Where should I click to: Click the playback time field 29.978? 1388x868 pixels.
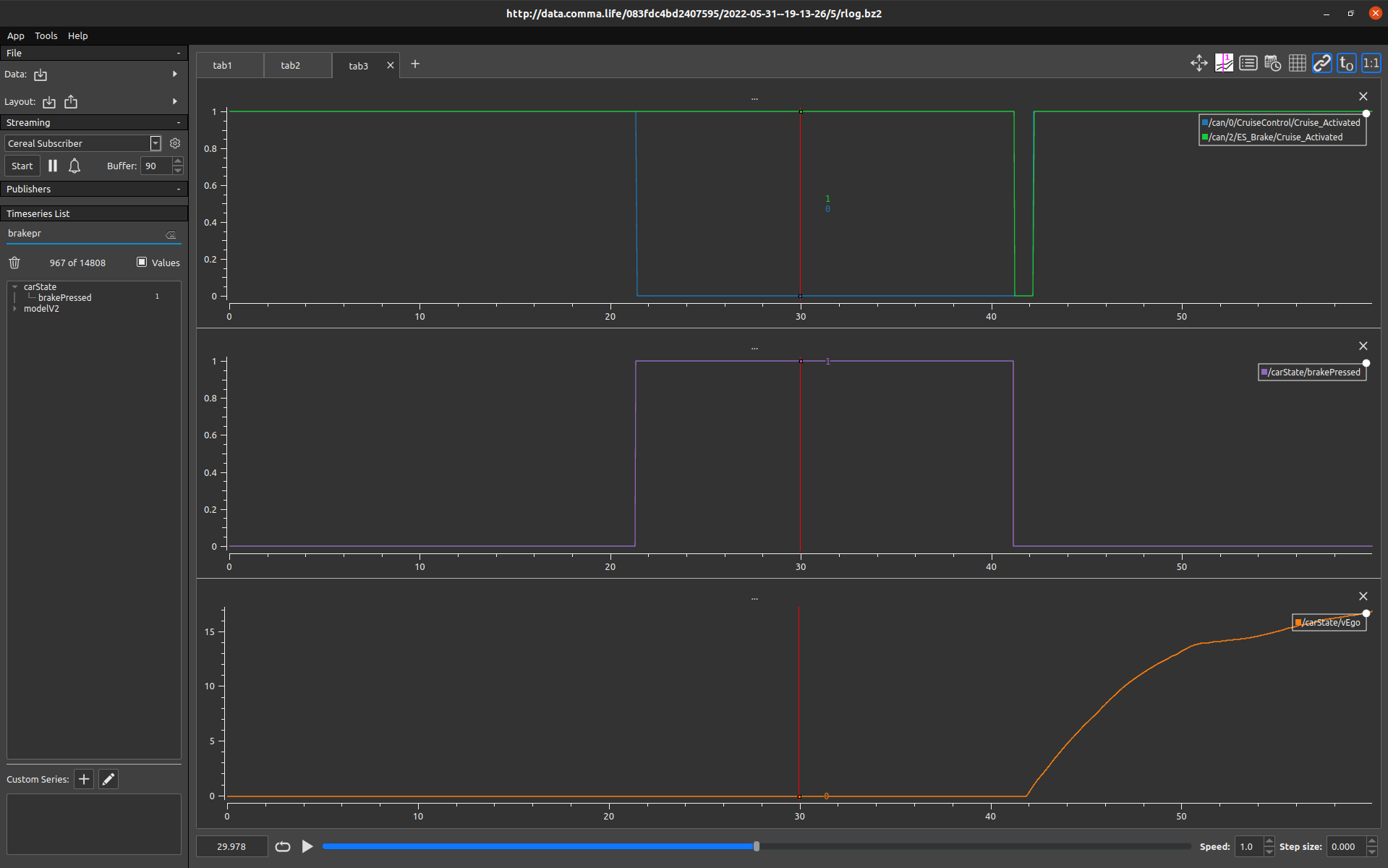click(x=232, y=846)
